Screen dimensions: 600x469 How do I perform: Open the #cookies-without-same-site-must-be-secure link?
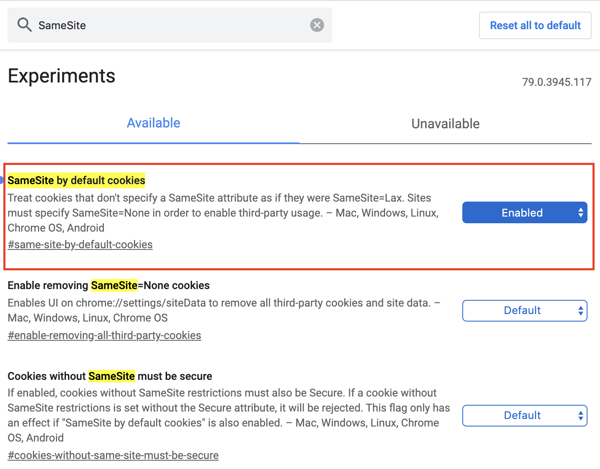click(113, 455)
